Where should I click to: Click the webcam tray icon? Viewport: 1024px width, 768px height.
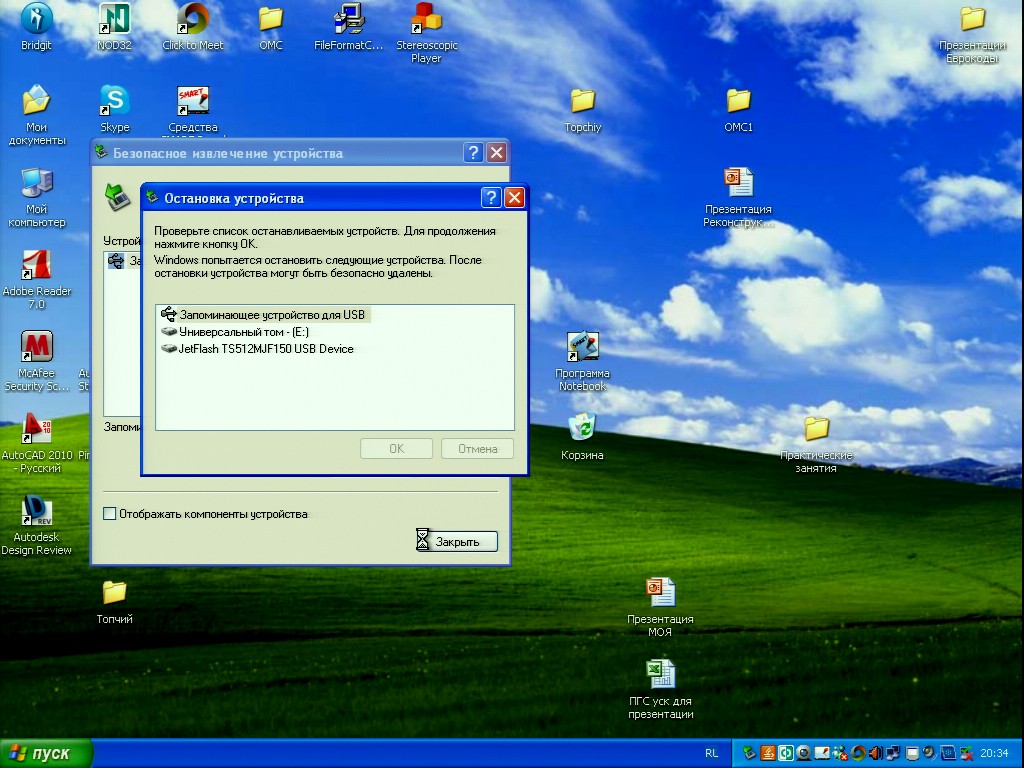pyautogui.click(x=803, y=753)
